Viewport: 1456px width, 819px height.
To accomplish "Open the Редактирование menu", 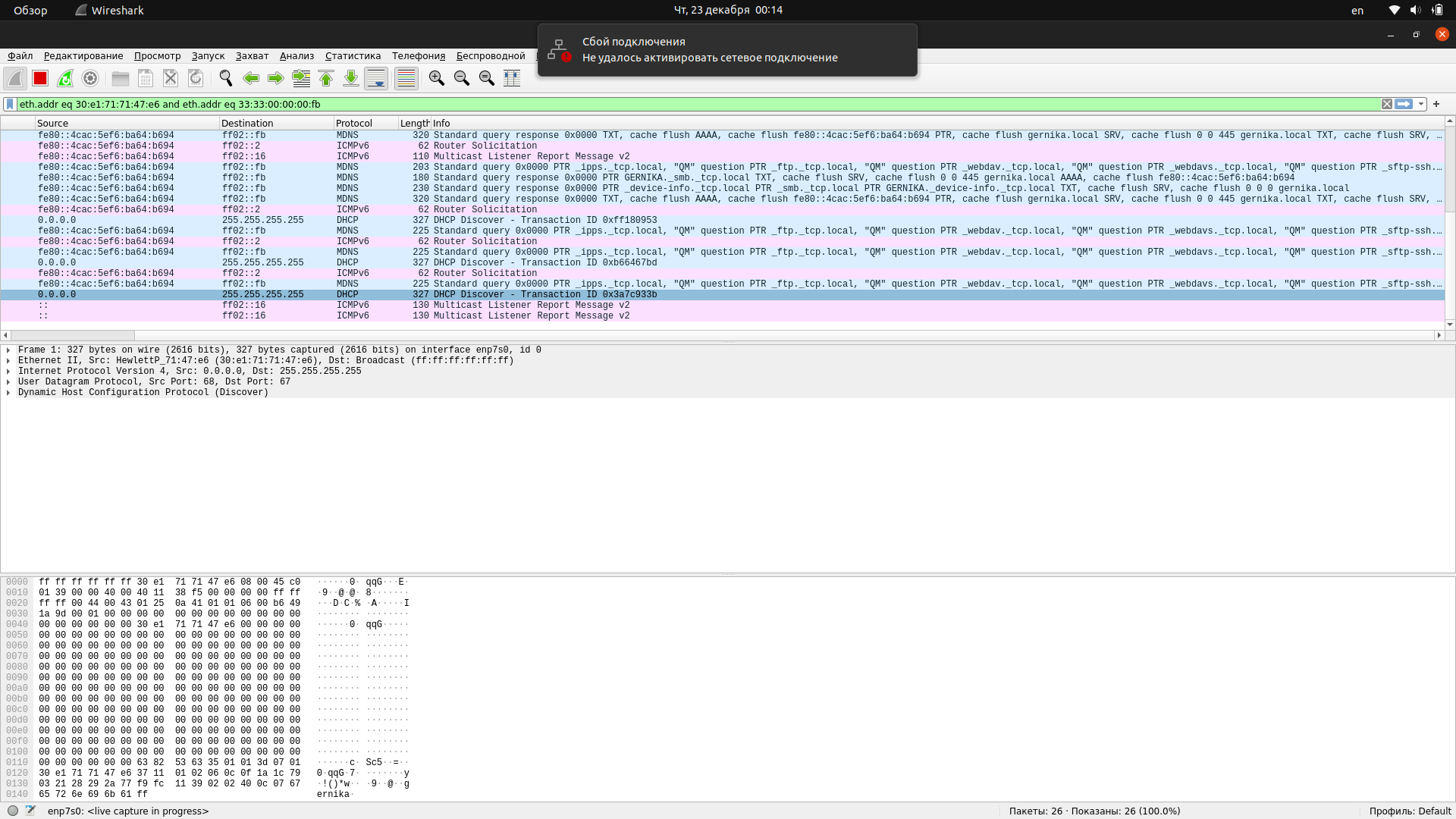I will 83,55.
